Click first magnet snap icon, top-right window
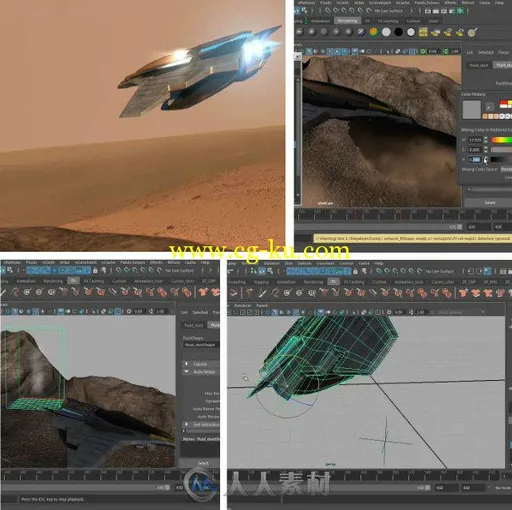This screenshot has height=510, width=512. pyautogui.click(x=328, y=11)
